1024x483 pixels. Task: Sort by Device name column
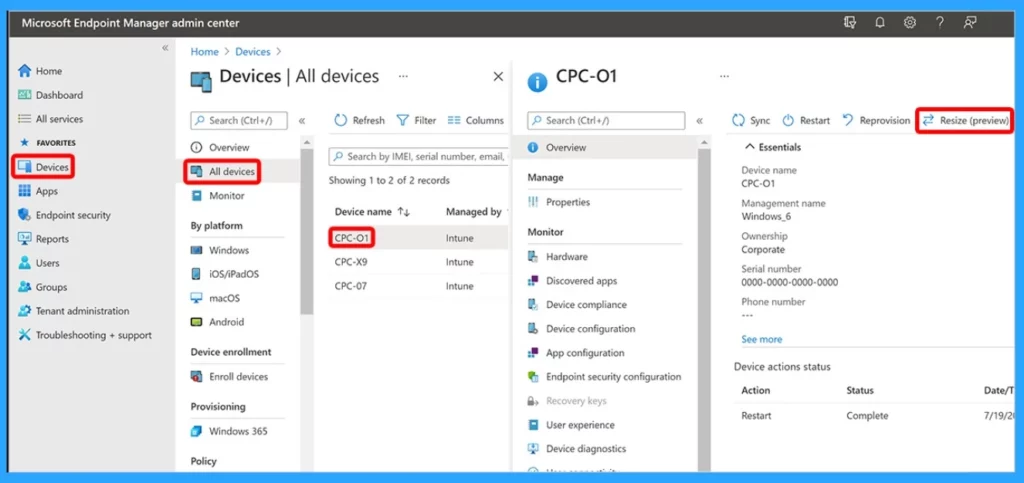[372, 212]
